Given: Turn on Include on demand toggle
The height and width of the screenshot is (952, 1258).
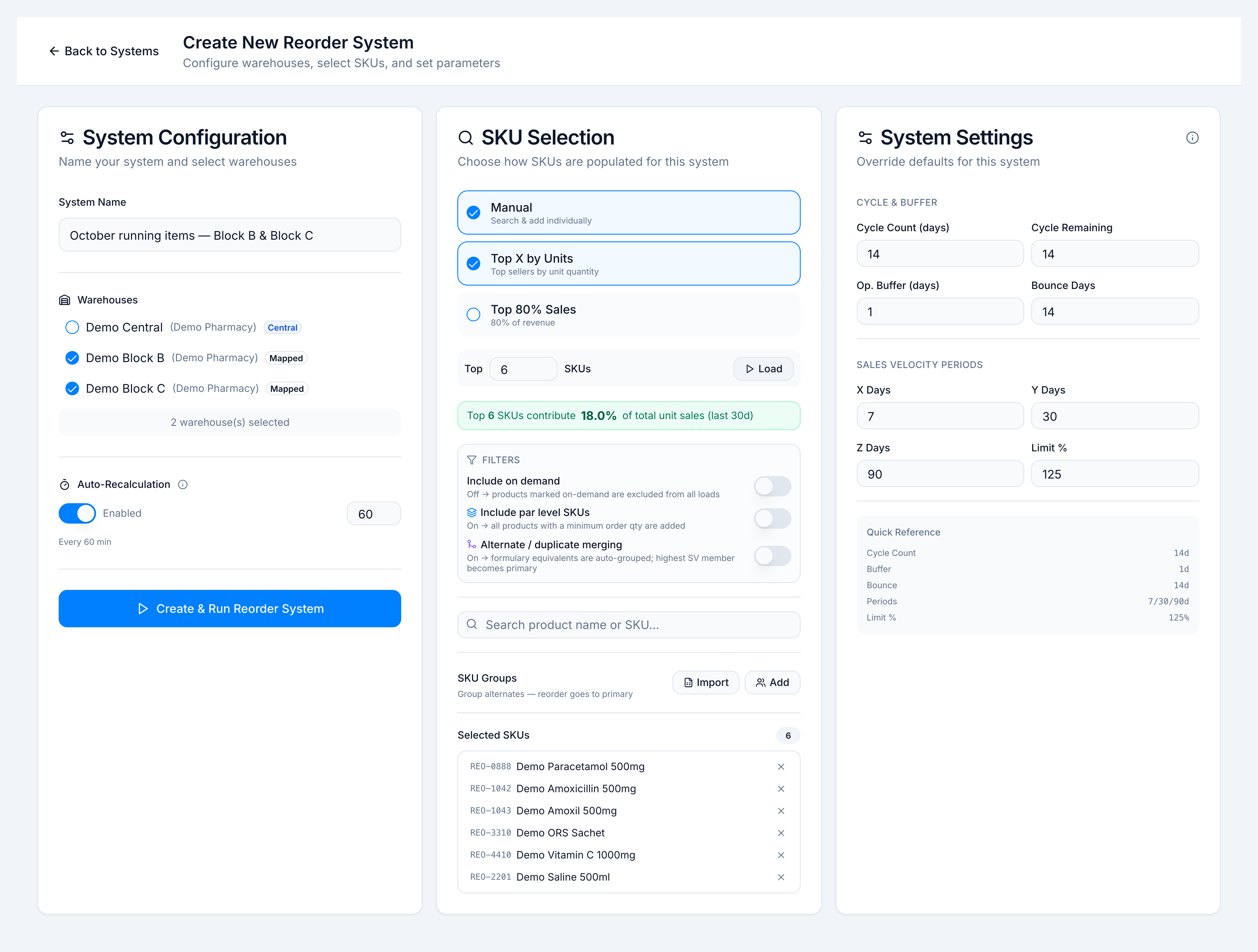Looking at the screenshot, I should click(772, 487).
